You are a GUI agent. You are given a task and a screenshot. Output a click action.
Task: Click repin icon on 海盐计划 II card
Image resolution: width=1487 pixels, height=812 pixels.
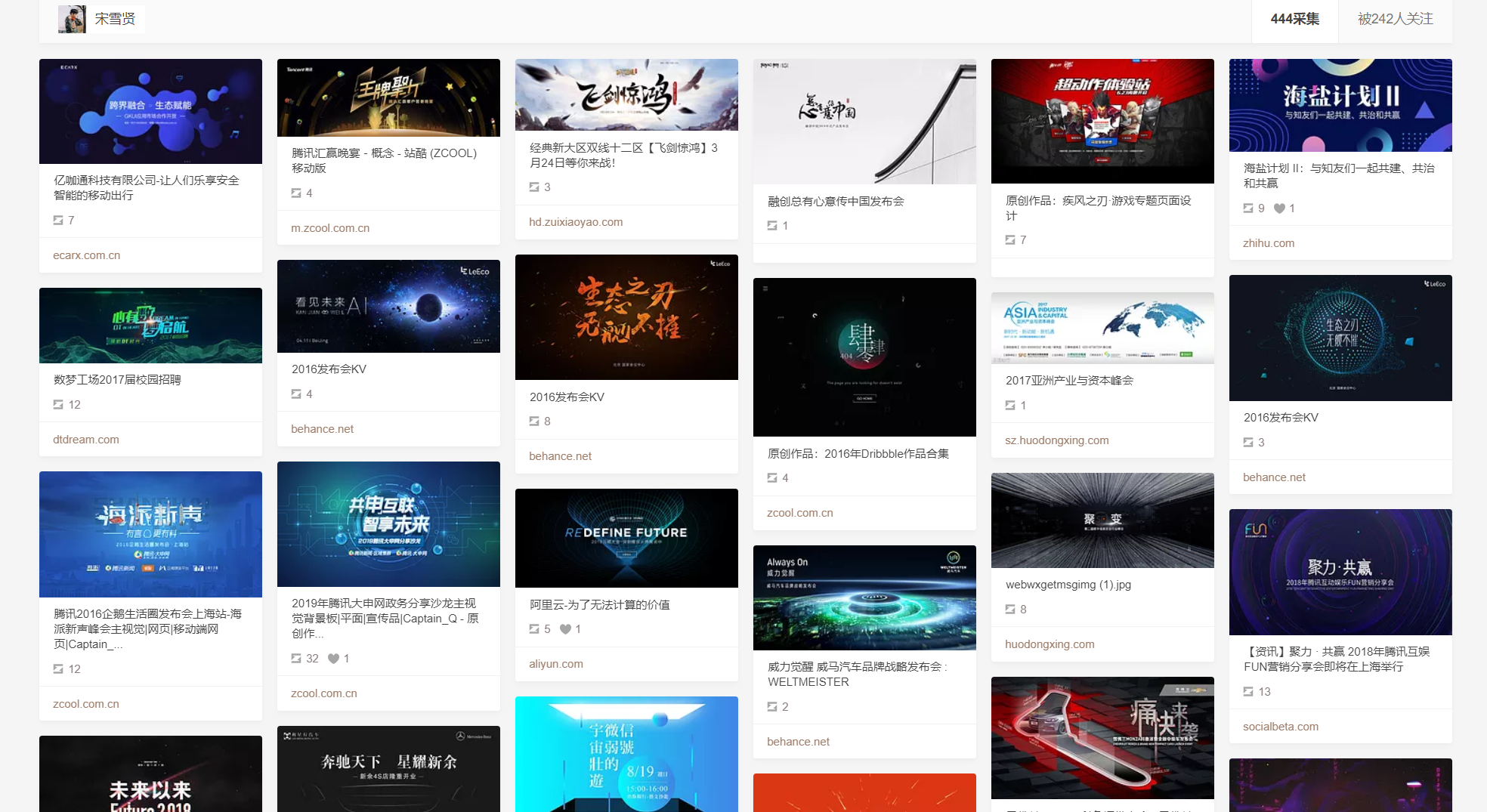1248,208
